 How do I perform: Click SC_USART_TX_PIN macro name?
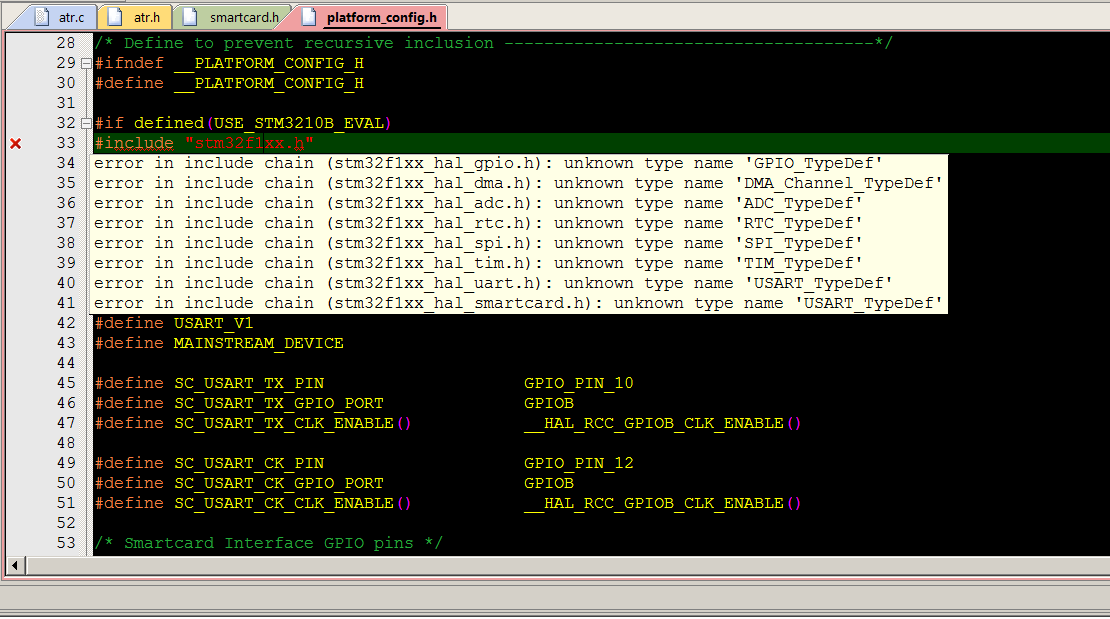point(249,383)
